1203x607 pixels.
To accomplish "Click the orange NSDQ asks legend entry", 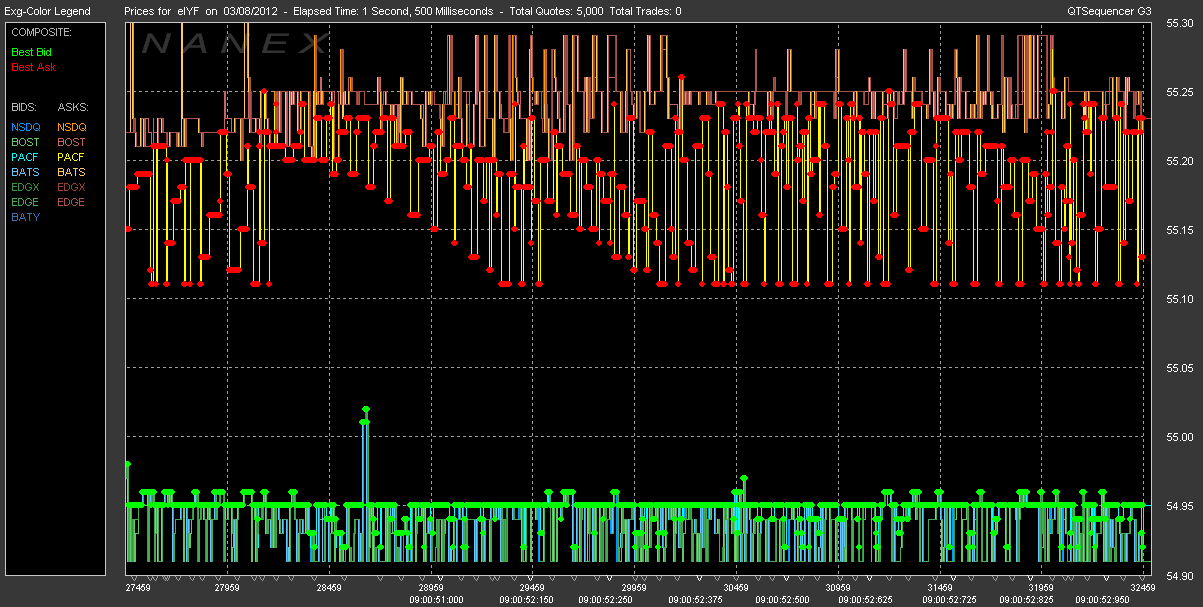I will pyautogui.click(x=72, y=127).
